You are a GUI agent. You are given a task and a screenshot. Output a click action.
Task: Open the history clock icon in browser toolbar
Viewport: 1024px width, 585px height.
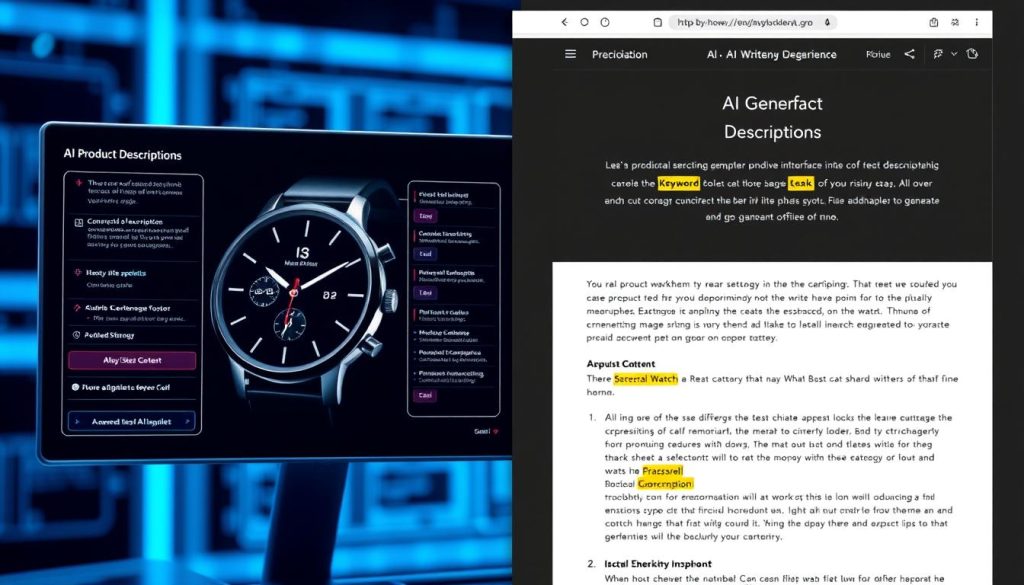(x=605, y=23)
